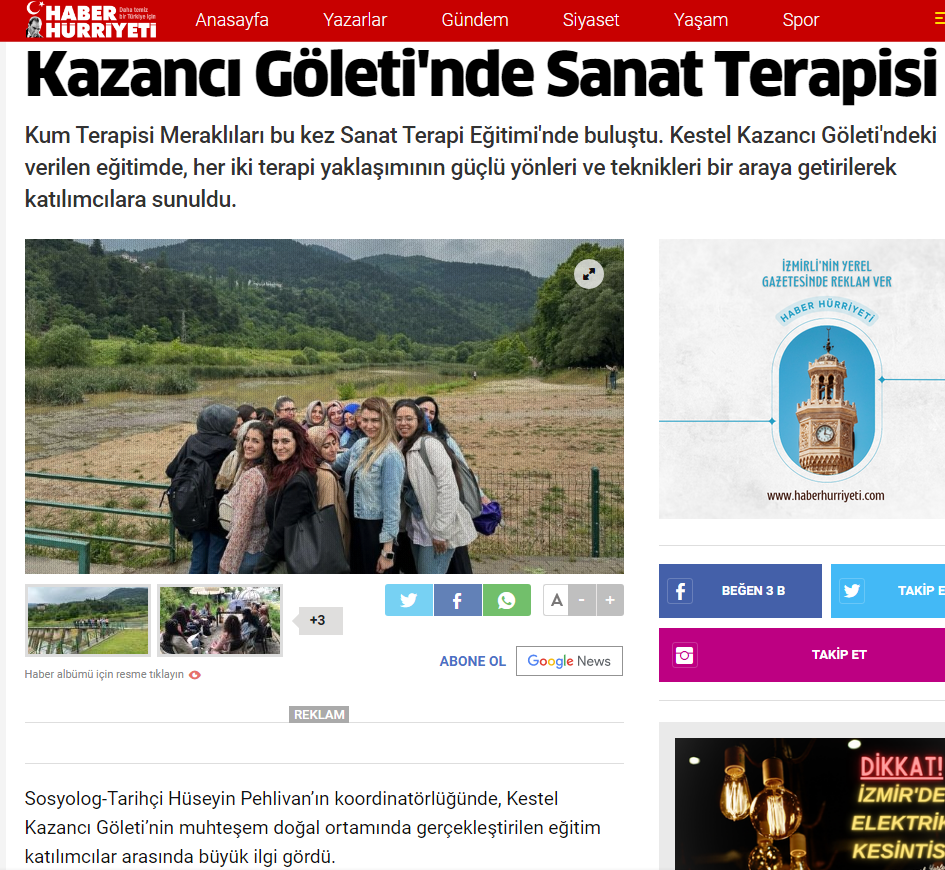The image size is (945, 870).
Task: Open the hamburger menu in header
Action: coord(939,19)
